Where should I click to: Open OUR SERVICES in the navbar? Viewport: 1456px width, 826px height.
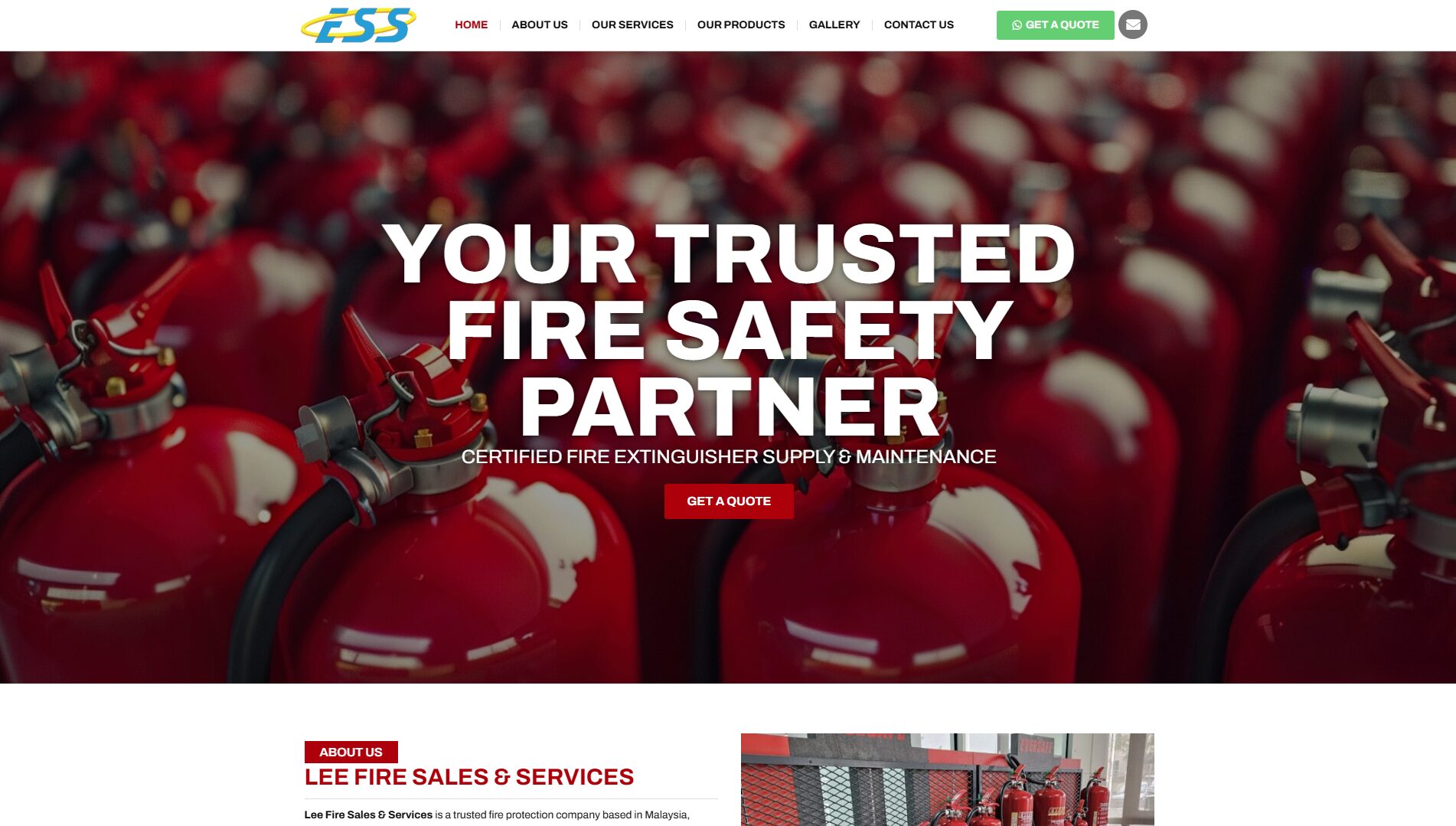[632, 24]
